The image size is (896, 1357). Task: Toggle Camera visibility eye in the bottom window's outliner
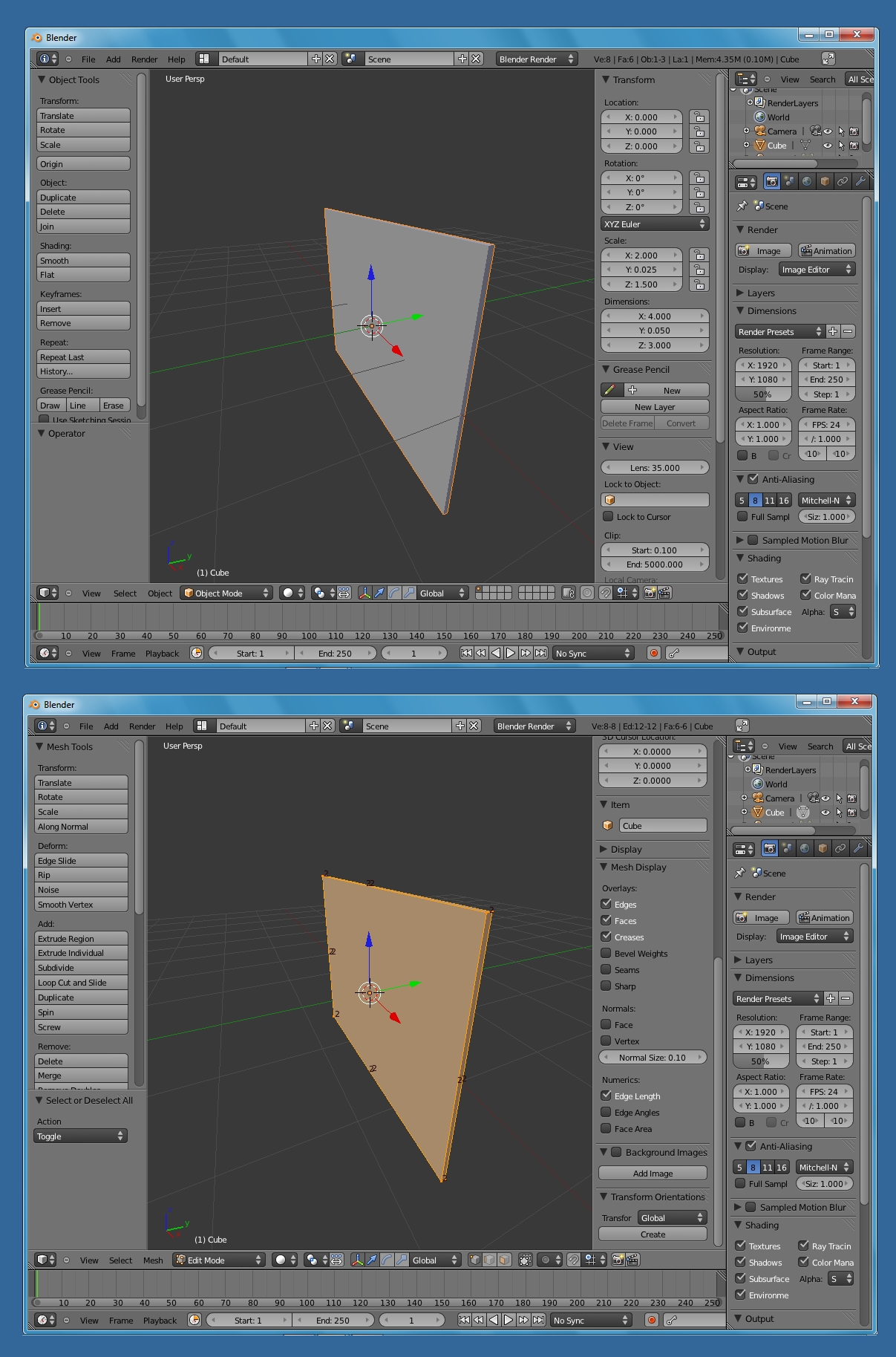[x=825, y=798]
